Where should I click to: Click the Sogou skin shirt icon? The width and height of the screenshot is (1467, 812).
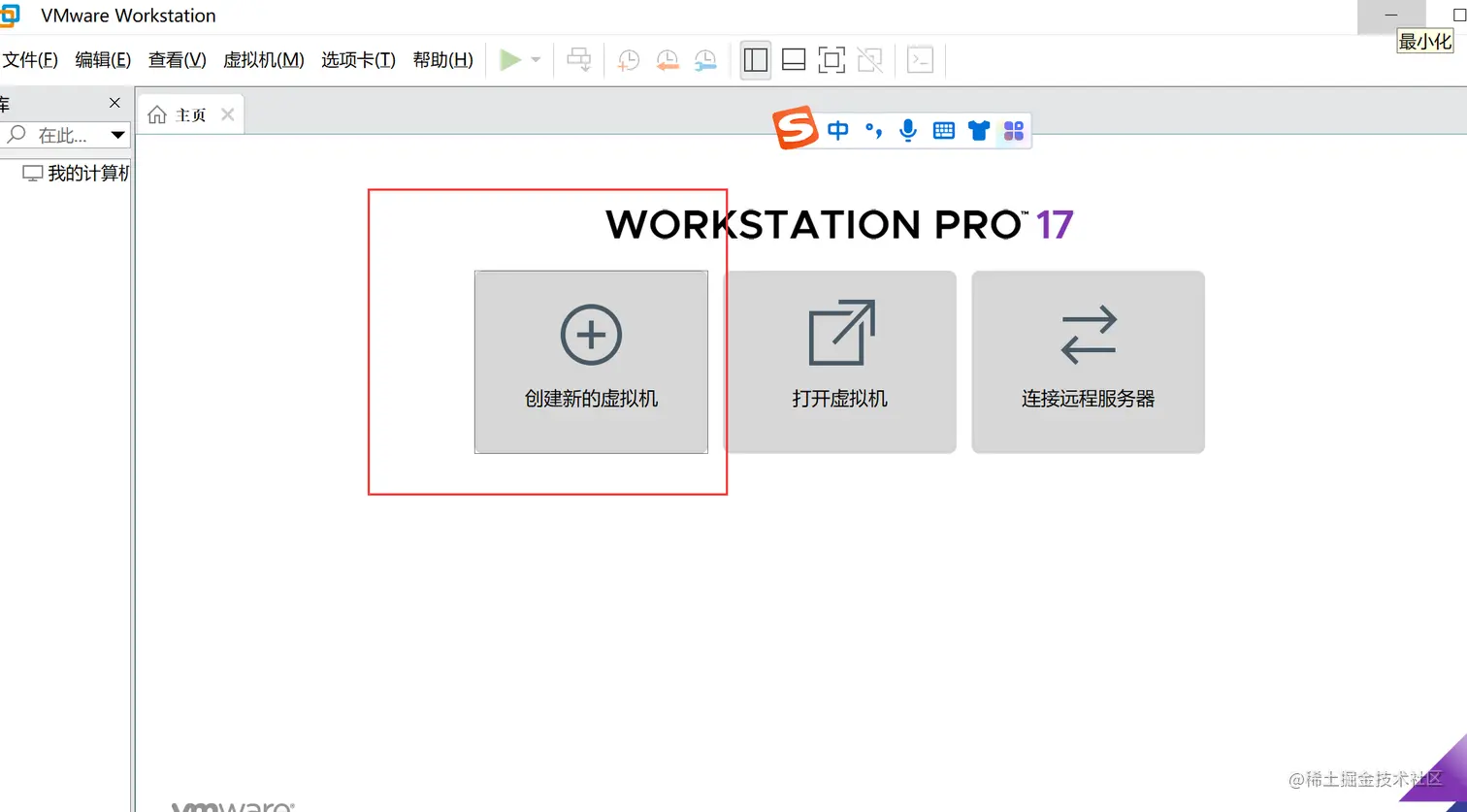(x=979, y=130)
